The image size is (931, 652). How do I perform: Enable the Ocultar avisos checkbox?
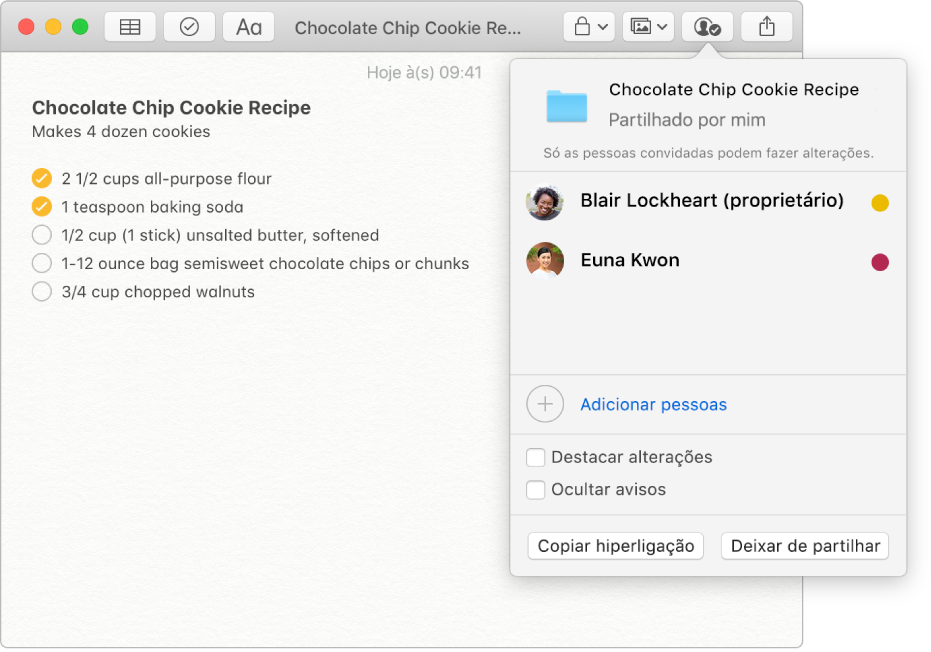pyautogui.click(x=537, y=490)
